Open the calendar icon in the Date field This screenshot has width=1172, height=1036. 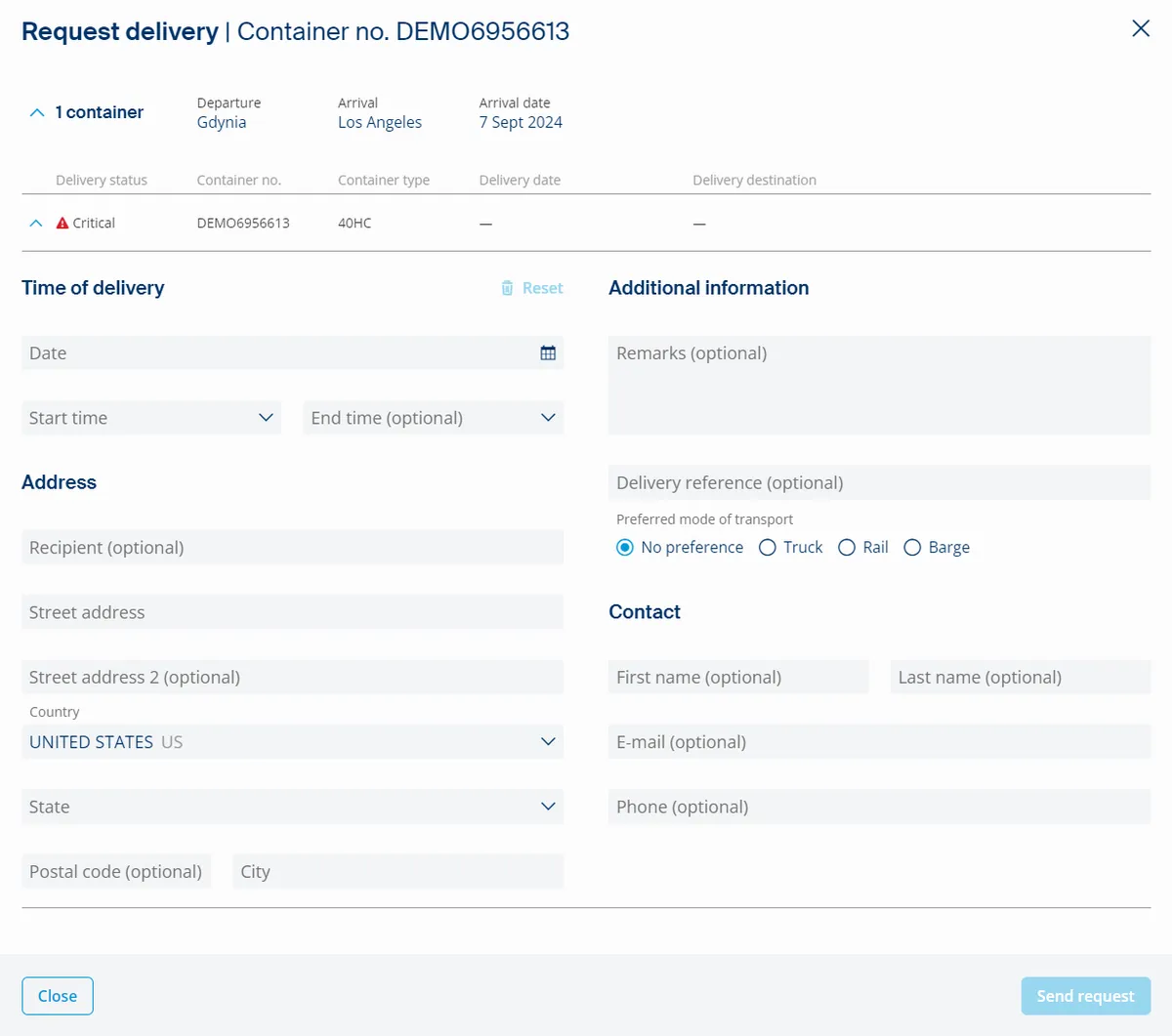click(x=548, y=352)
